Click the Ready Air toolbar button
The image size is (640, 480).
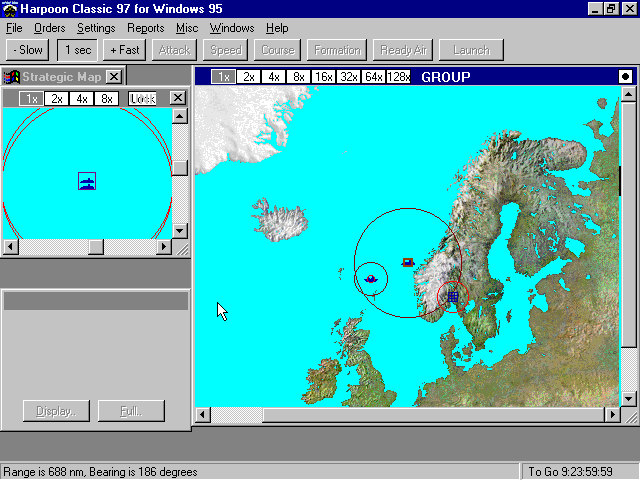pyautogui.click(x=403, y=50)
